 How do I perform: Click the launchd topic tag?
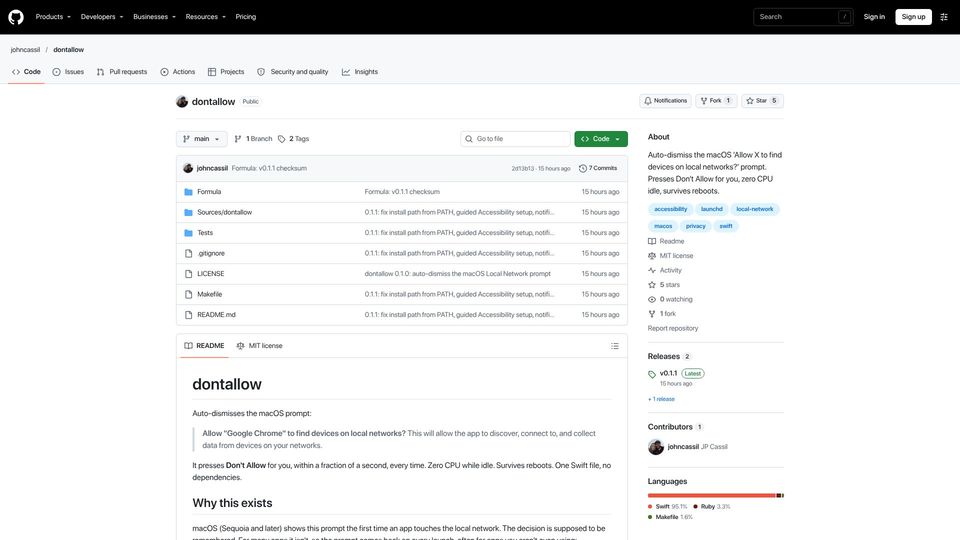click(711, 209)
